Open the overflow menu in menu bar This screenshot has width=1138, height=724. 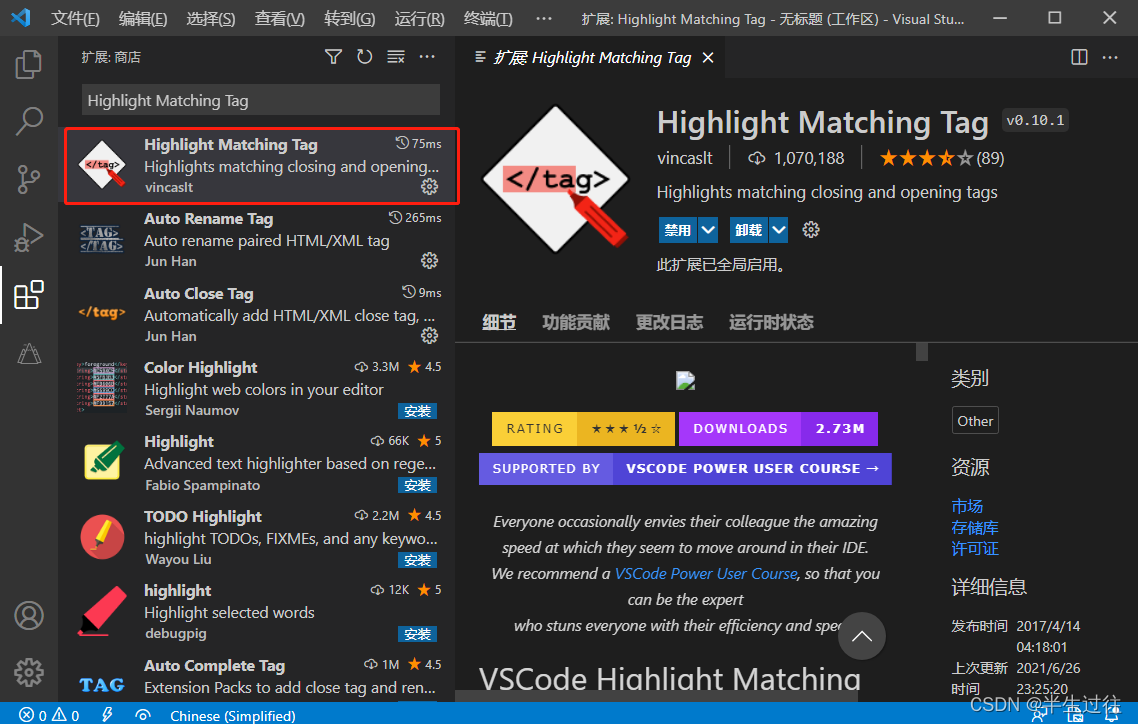(544, 18)
